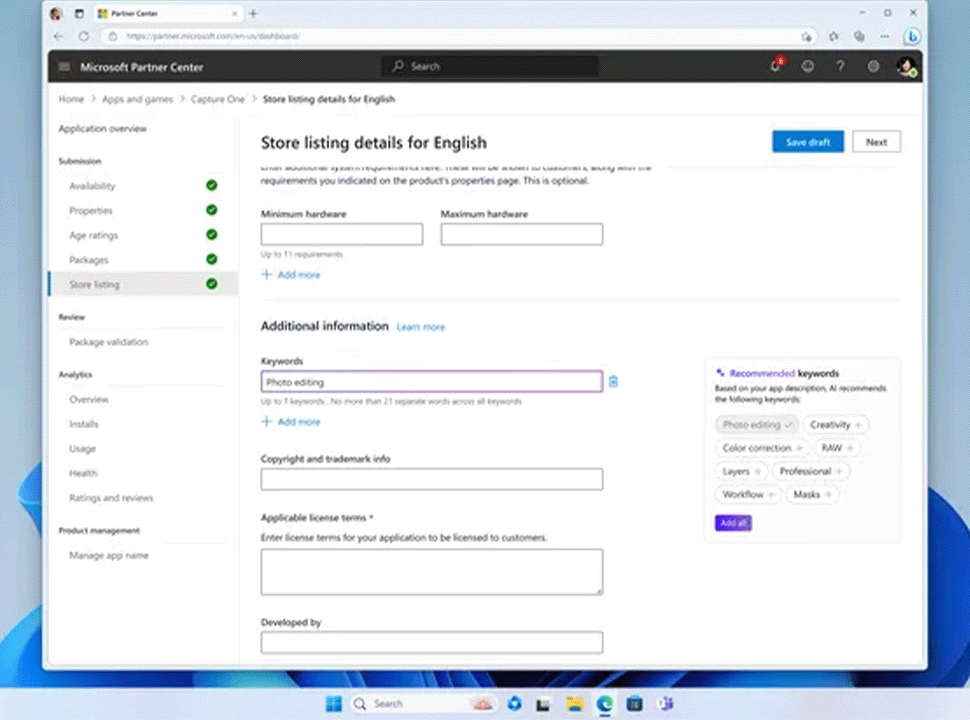The image size is (970, 720).
Task: Add Masks recommended keyword
Action: tap(812, 495)
